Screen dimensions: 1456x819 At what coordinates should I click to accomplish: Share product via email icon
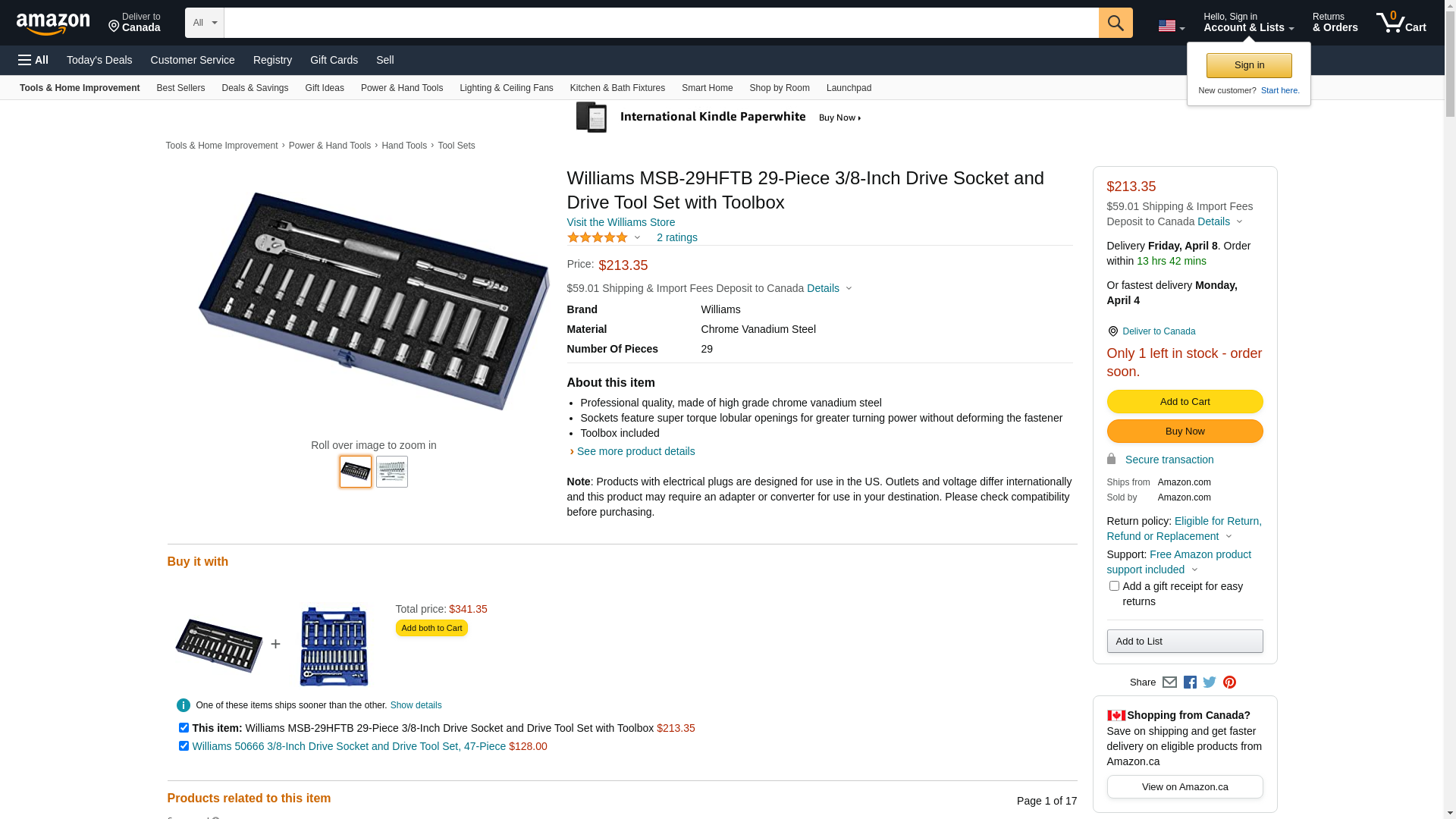pyautogui.click(x=1169, y=682)
